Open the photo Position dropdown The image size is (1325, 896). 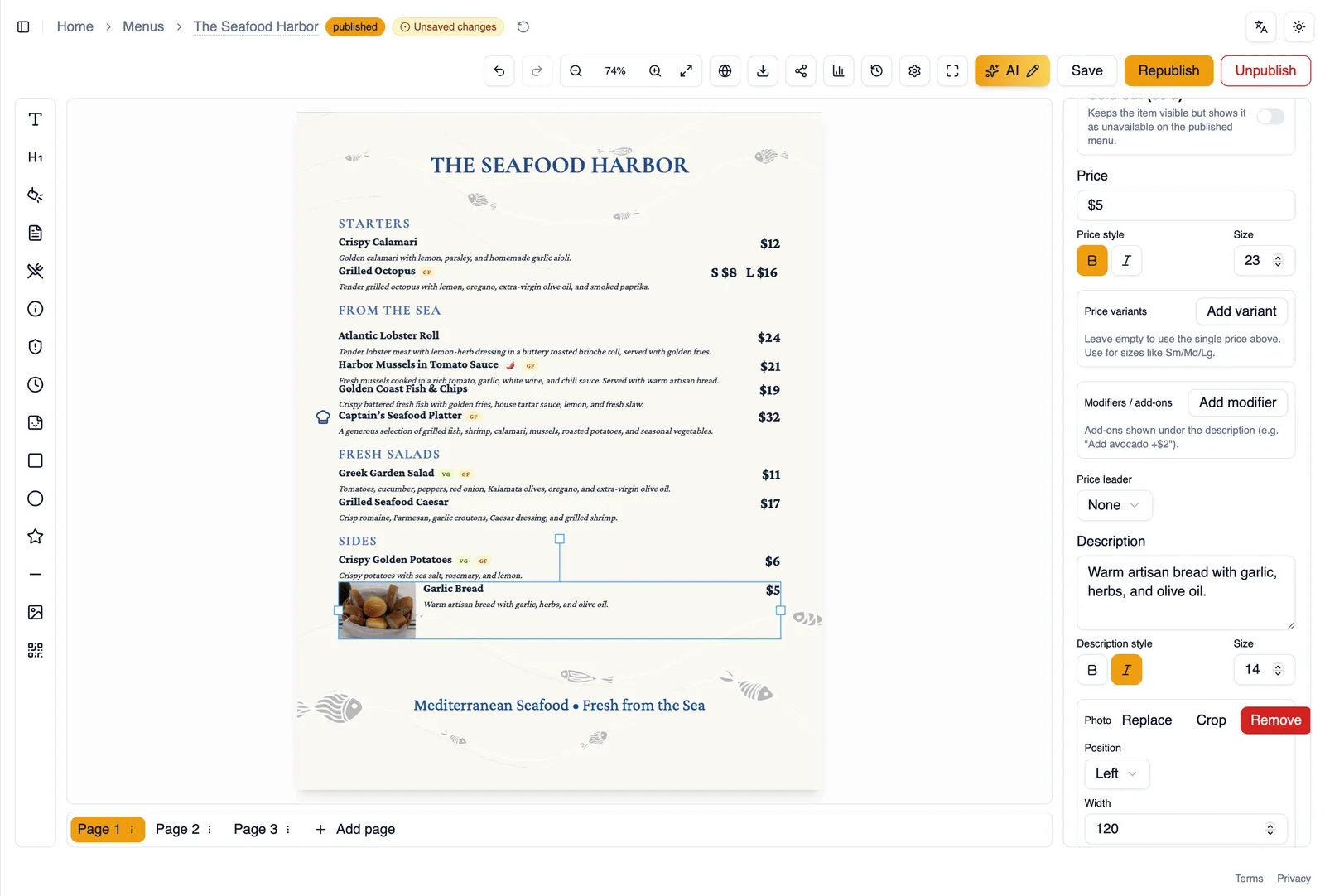point(1116,773)
